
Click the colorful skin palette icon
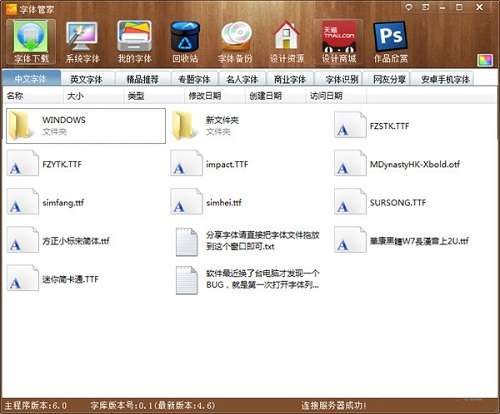(x=485, y=61)
